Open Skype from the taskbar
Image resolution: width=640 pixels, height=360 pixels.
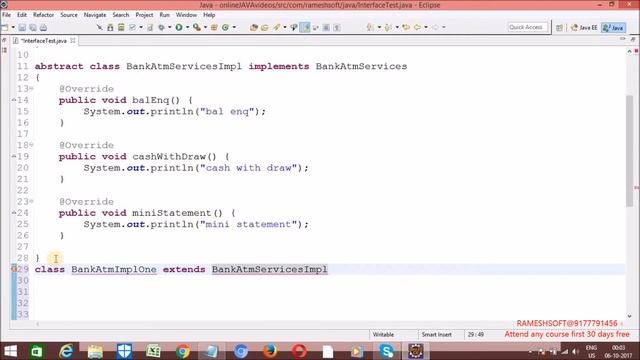[386, 351]
